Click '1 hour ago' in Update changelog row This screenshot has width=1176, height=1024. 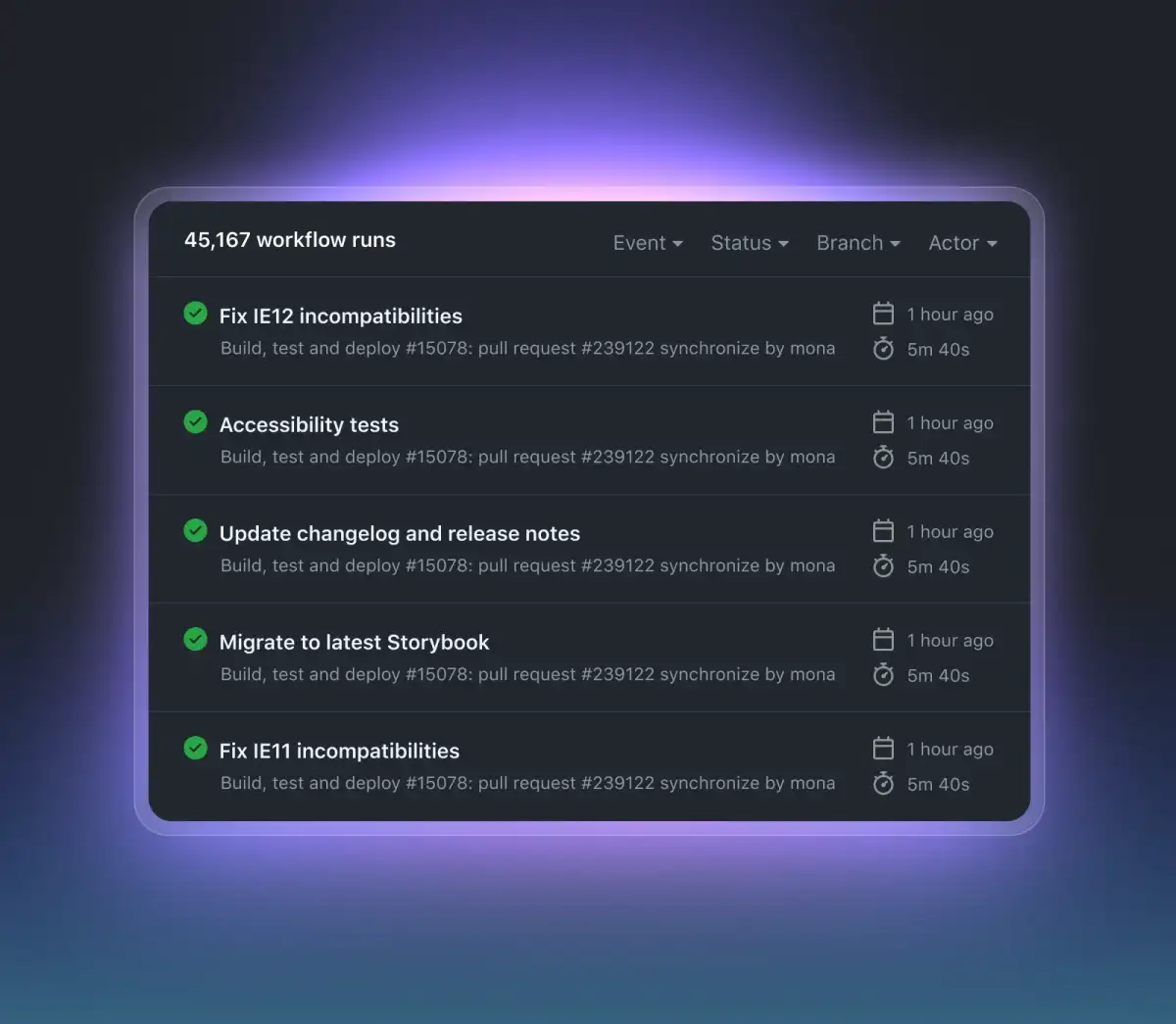point(950,532)
